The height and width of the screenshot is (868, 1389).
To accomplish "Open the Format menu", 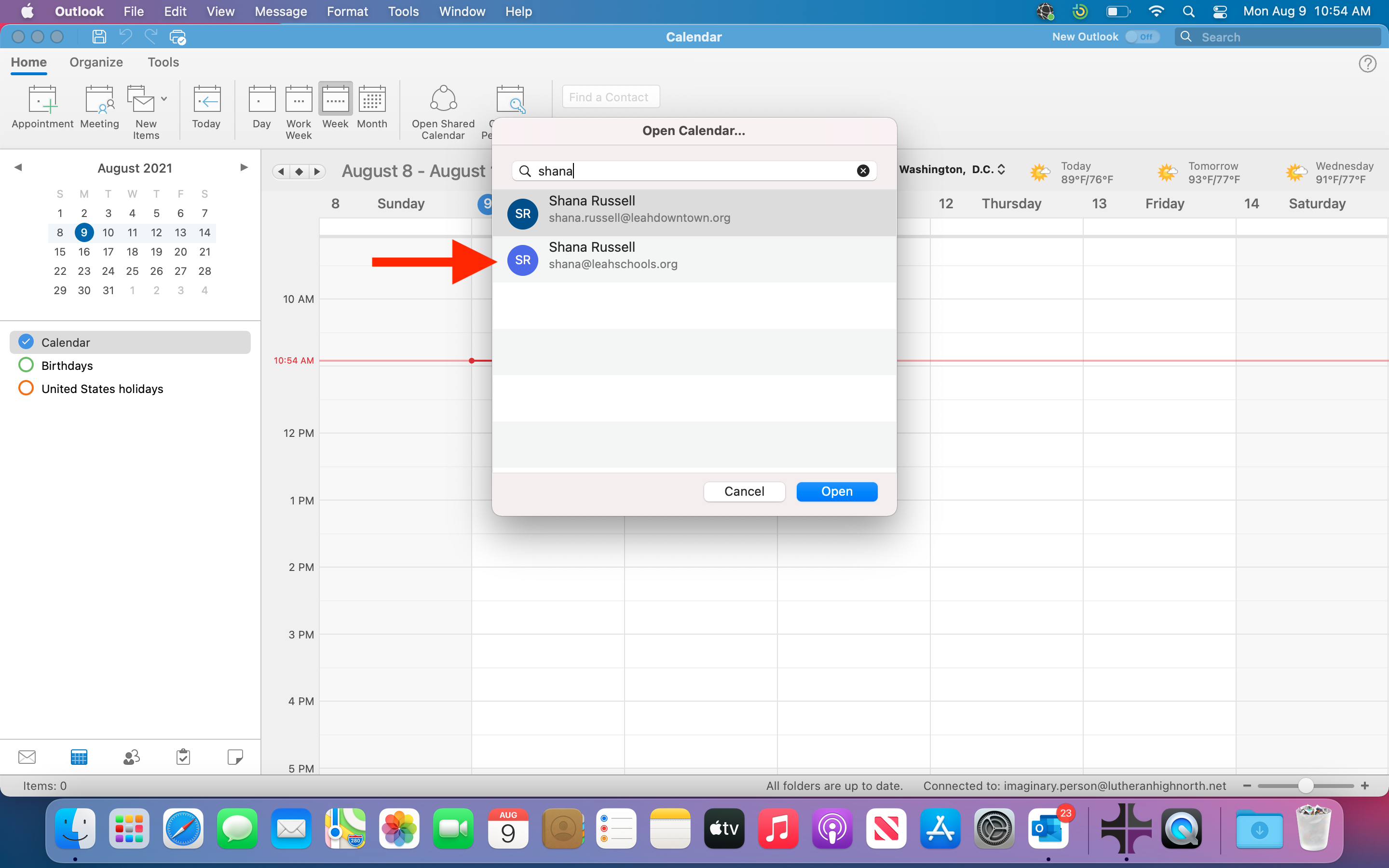I will [347, 12].
